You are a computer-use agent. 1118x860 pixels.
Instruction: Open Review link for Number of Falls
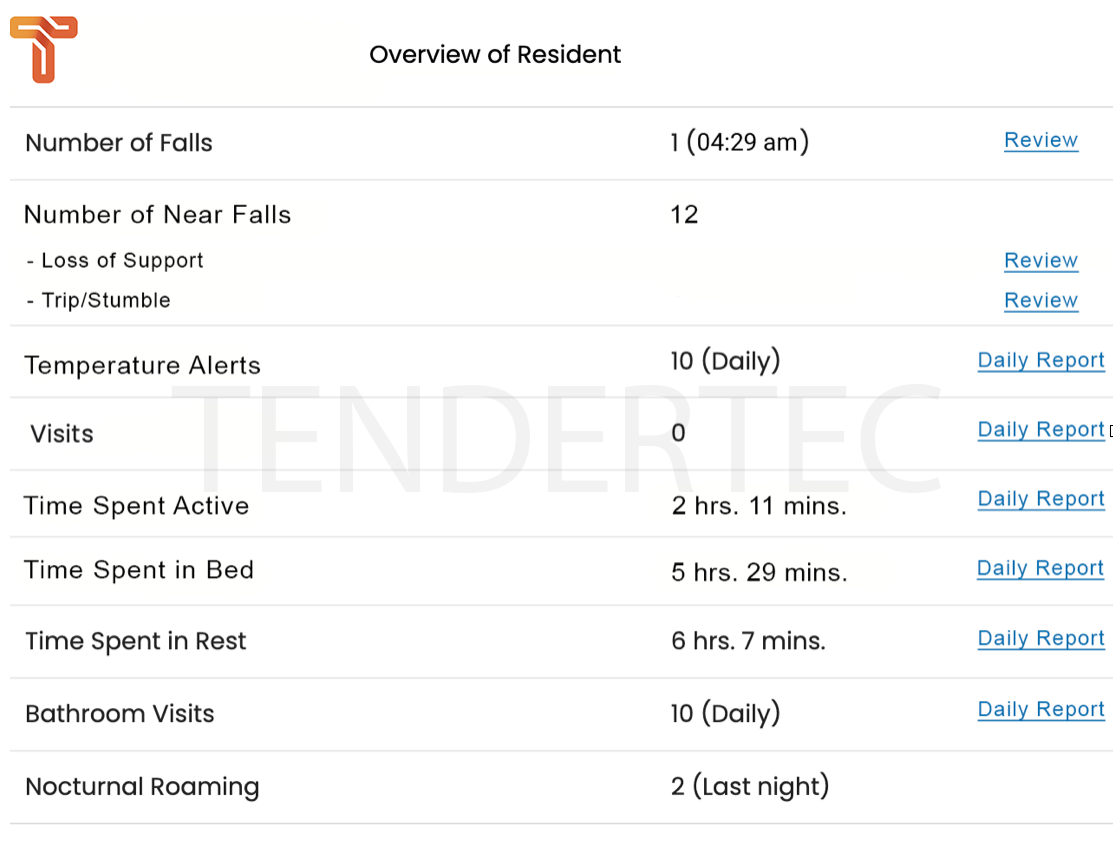point(1041,140)
